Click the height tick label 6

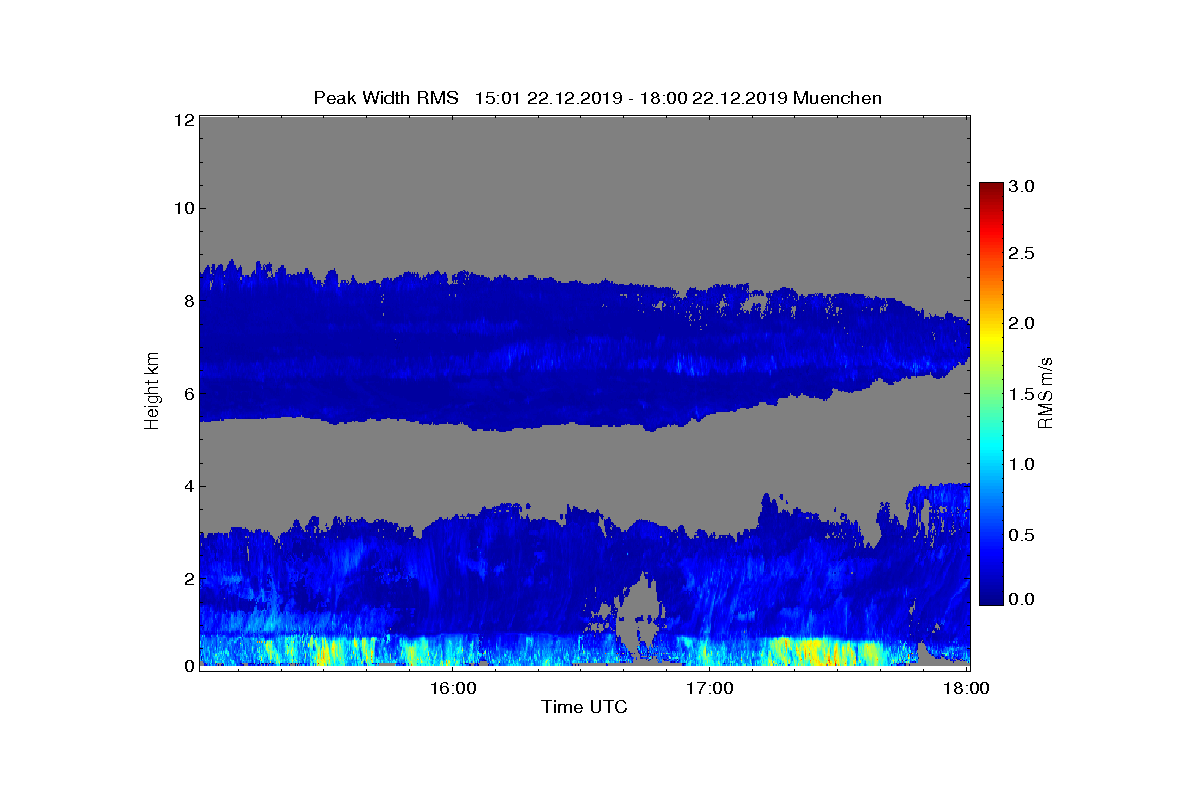click(x=188, y=393)
